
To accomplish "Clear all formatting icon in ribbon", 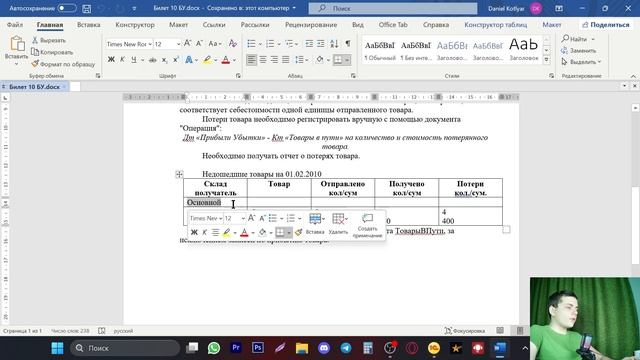I will pos(233,44).
